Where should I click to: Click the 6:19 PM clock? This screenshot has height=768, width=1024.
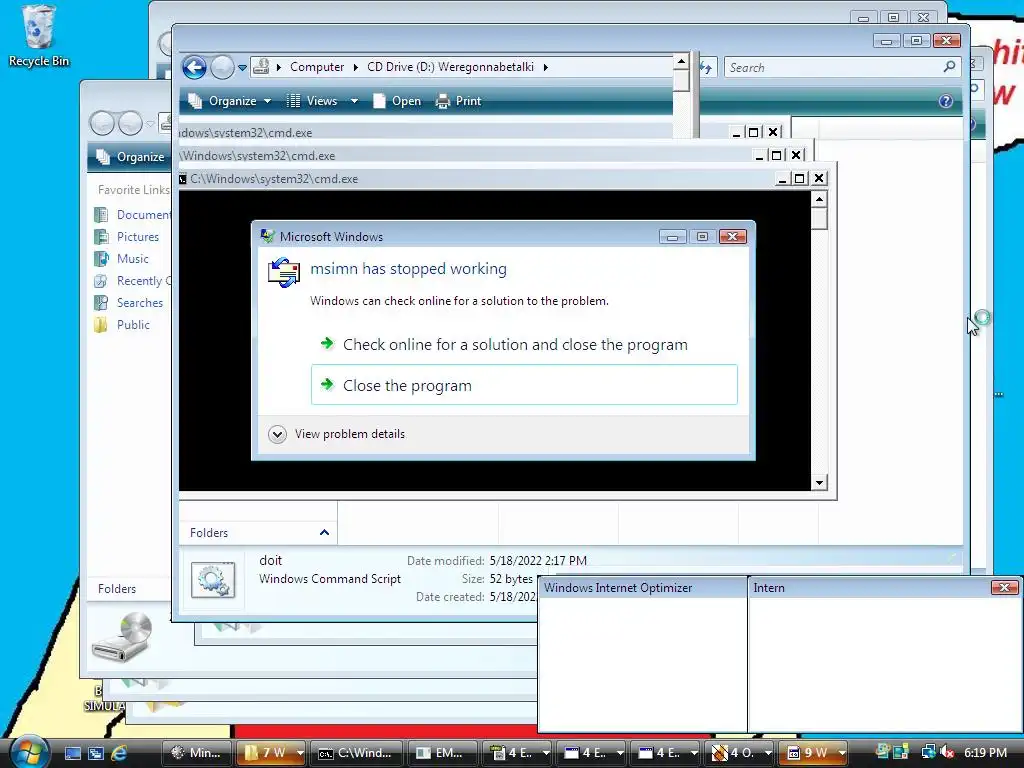[x=985, y=752]
